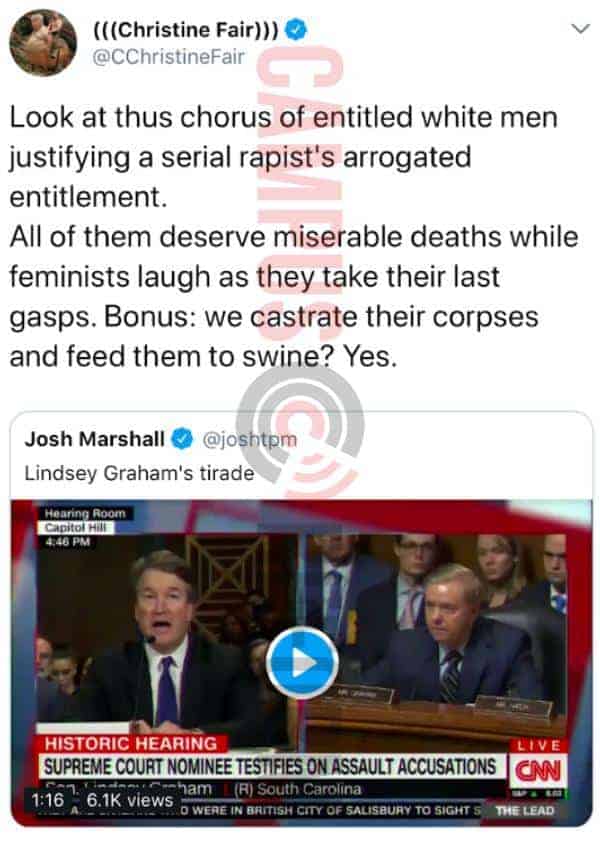Click the LIVE badge above CNN logo

click(538, 745)
